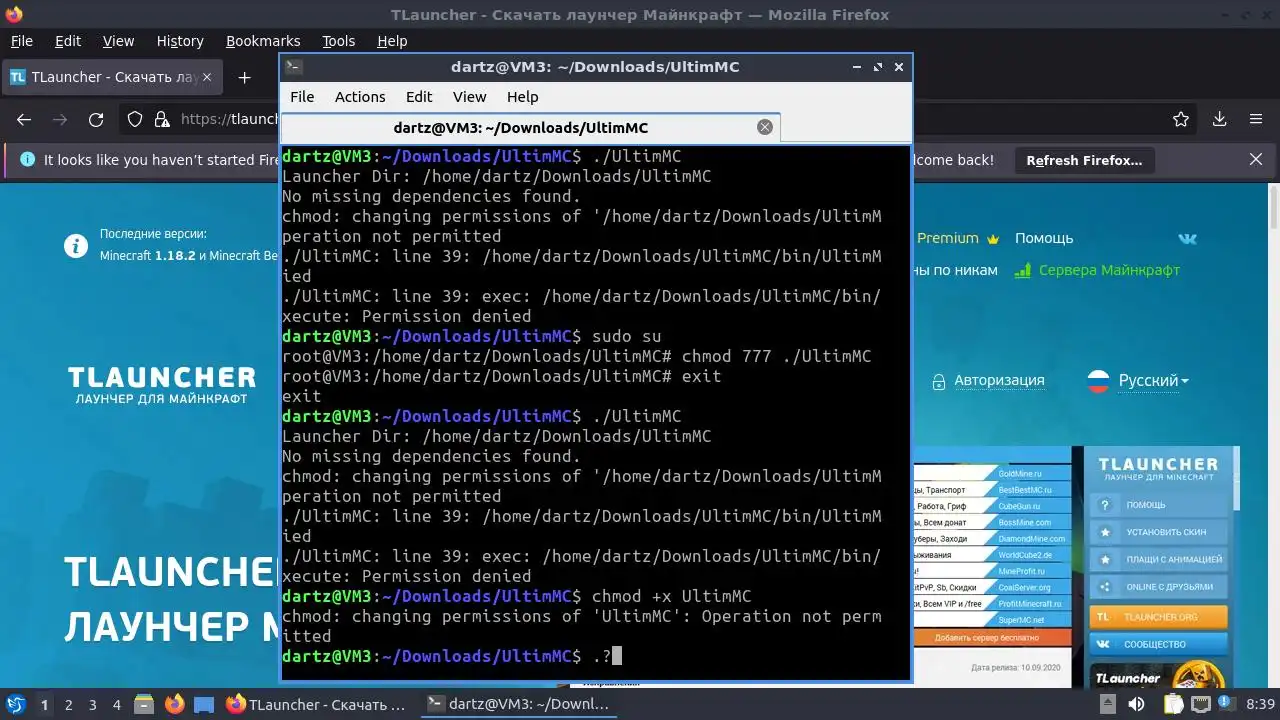The width and height of the screenshot is (1280, 720).
Task: Open Firefox Help menu
Action: (x=392, y=41)
